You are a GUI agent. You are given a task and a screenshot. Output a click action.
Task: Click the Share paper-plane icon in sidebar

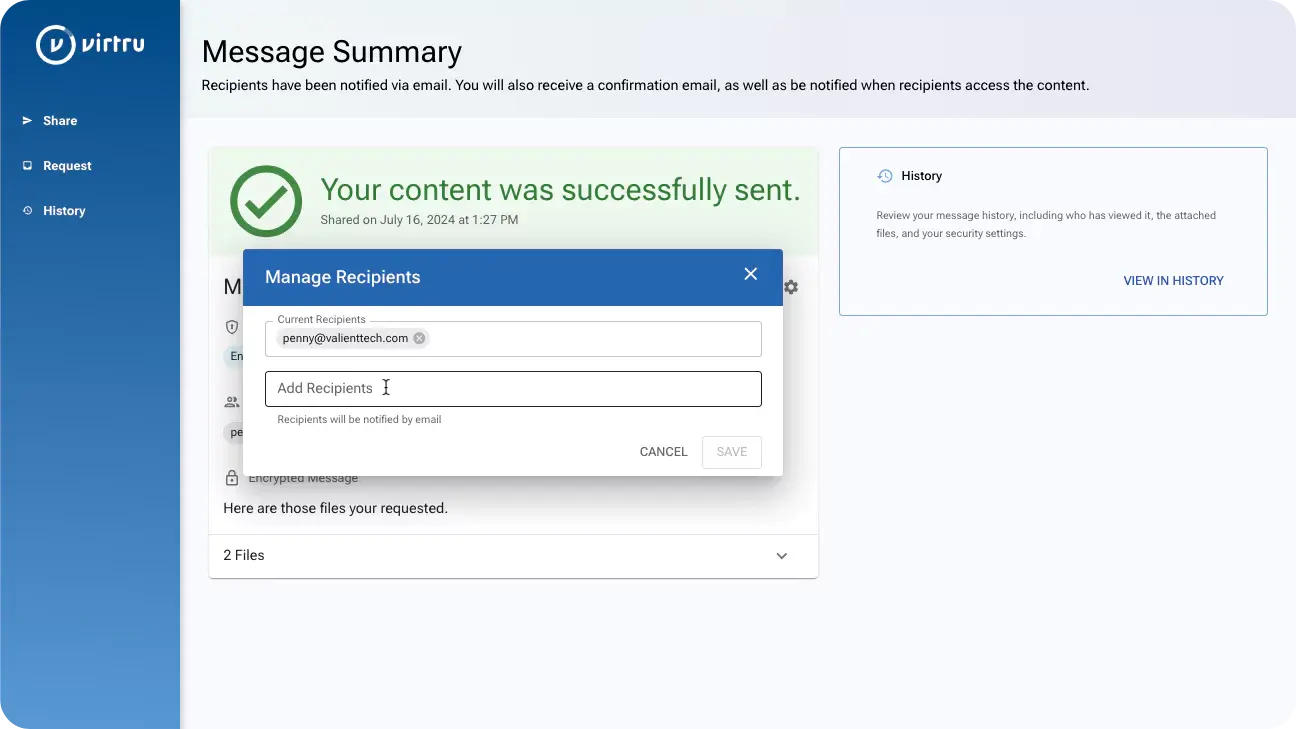point(27,121)
